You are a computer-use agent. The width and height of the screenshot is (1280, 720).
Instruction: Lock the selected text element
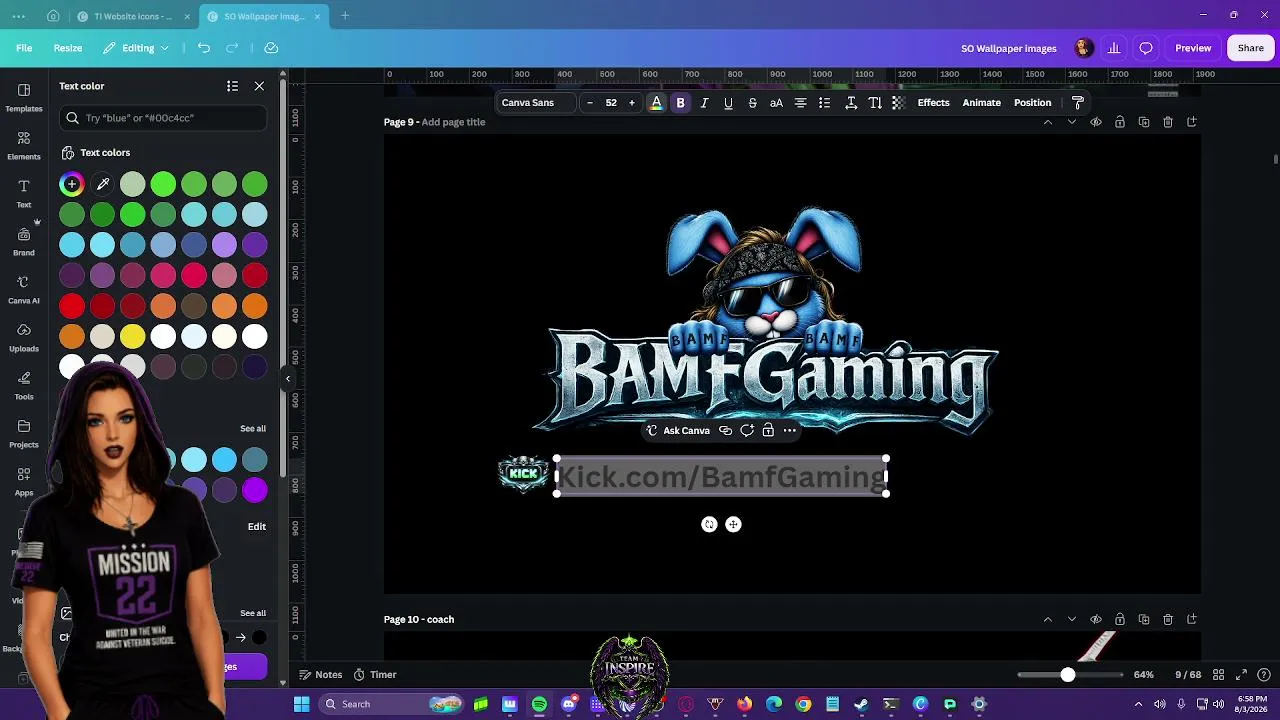(768, 431)
